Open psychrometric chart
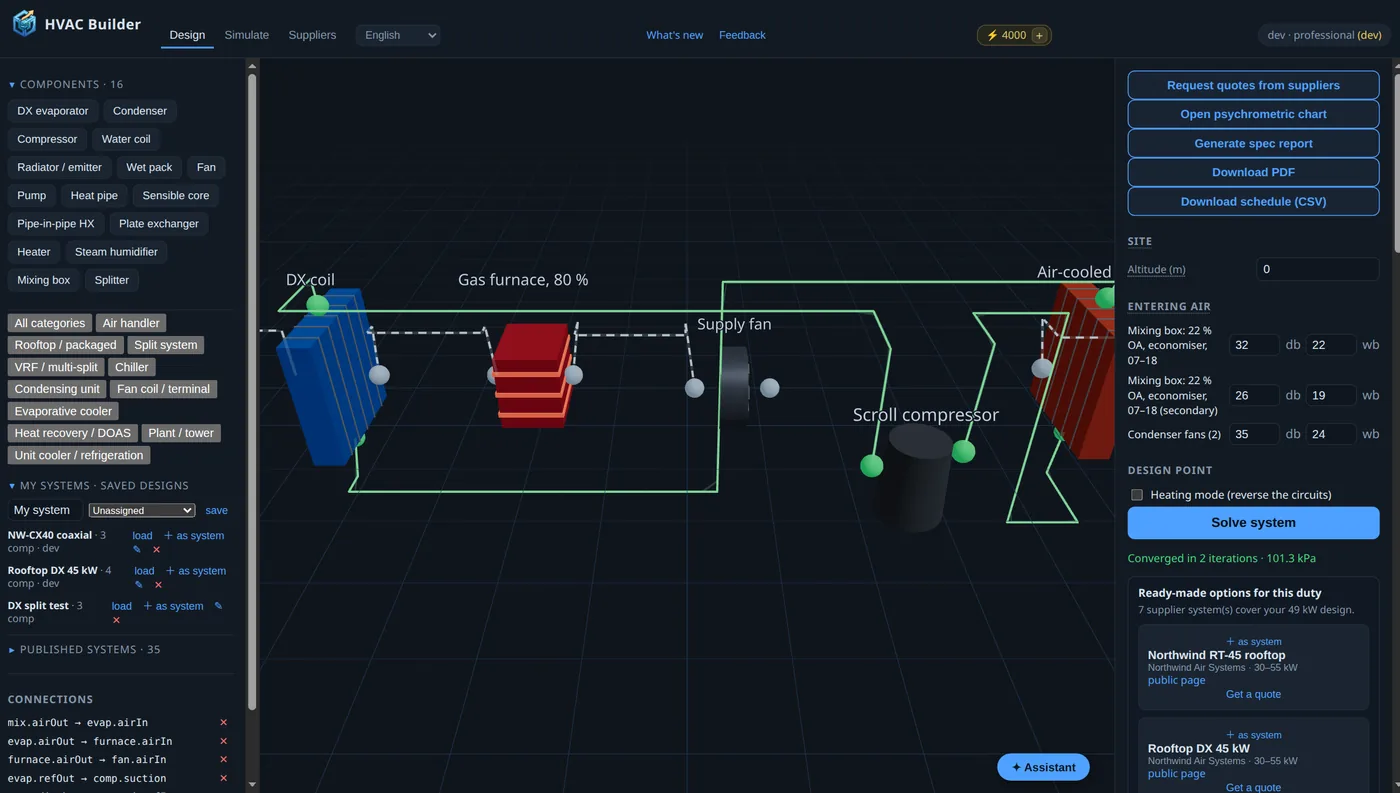1400x793 pixels. (x=1253, y=114)
